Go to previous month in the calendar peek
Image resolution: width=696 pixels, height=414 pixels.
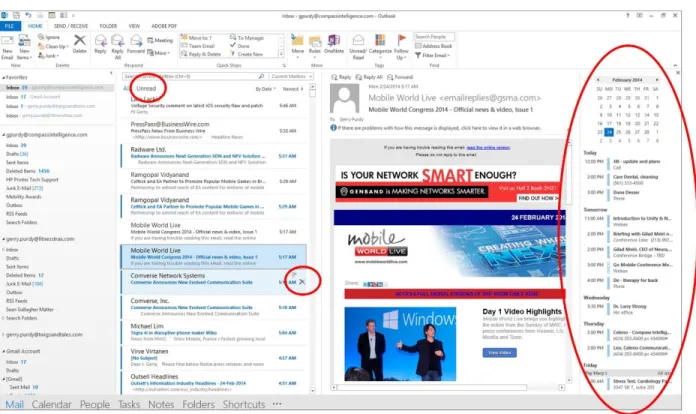[598, 80]
